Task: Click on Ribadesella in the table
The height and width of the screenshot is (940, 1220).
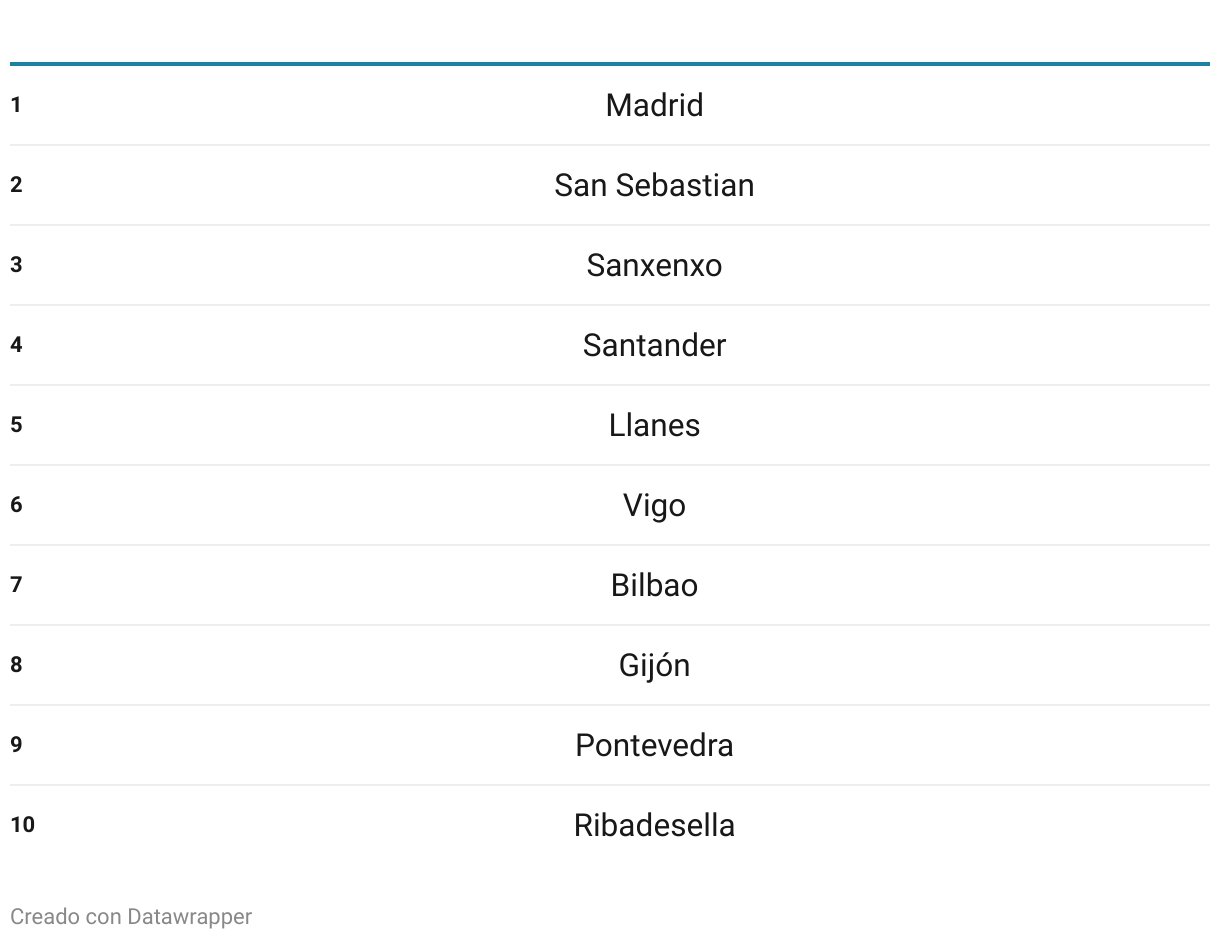Action: coord(654,825)
